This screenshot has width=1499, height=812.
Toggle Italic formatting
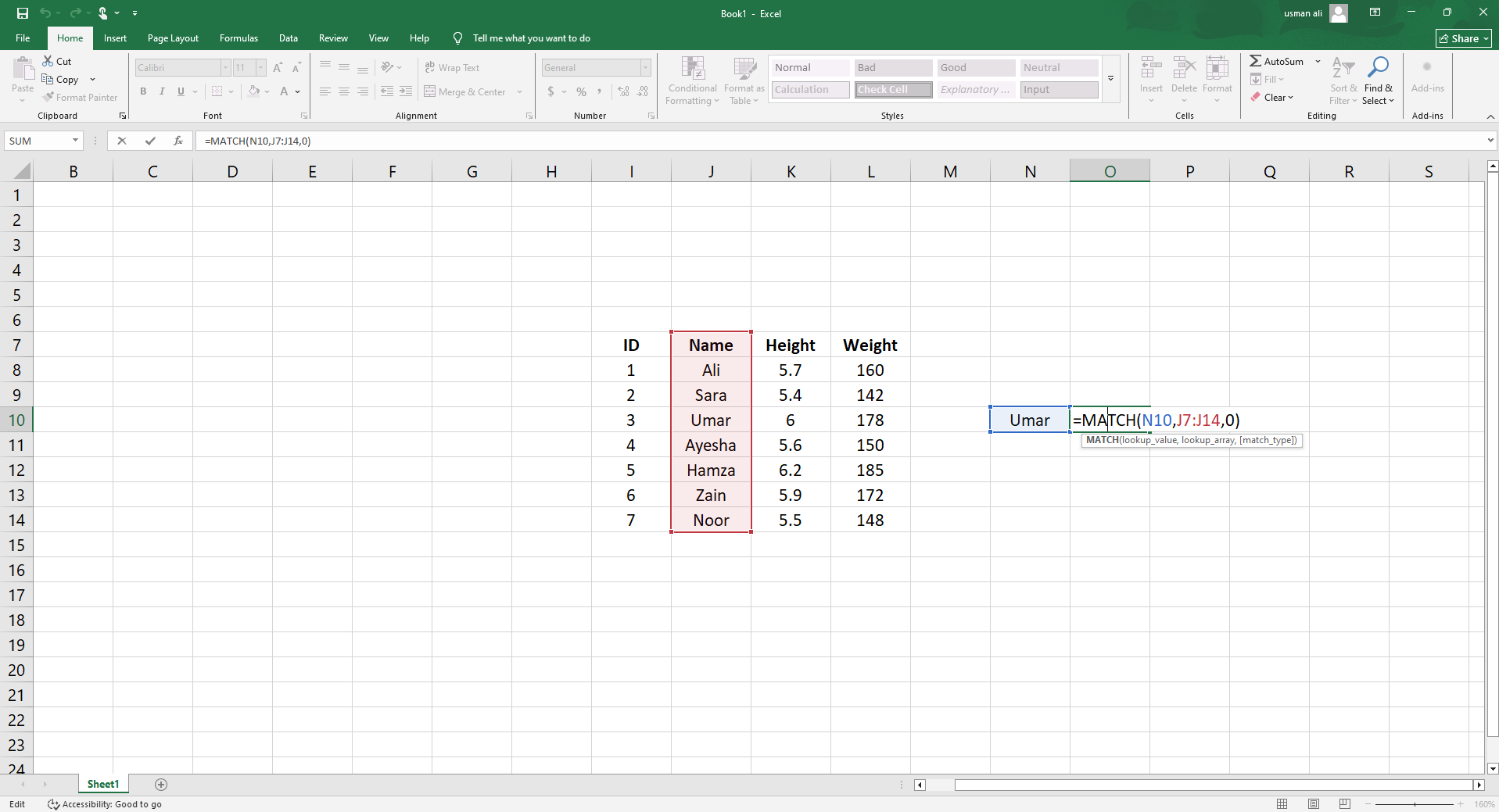click(x=162, y=91)
